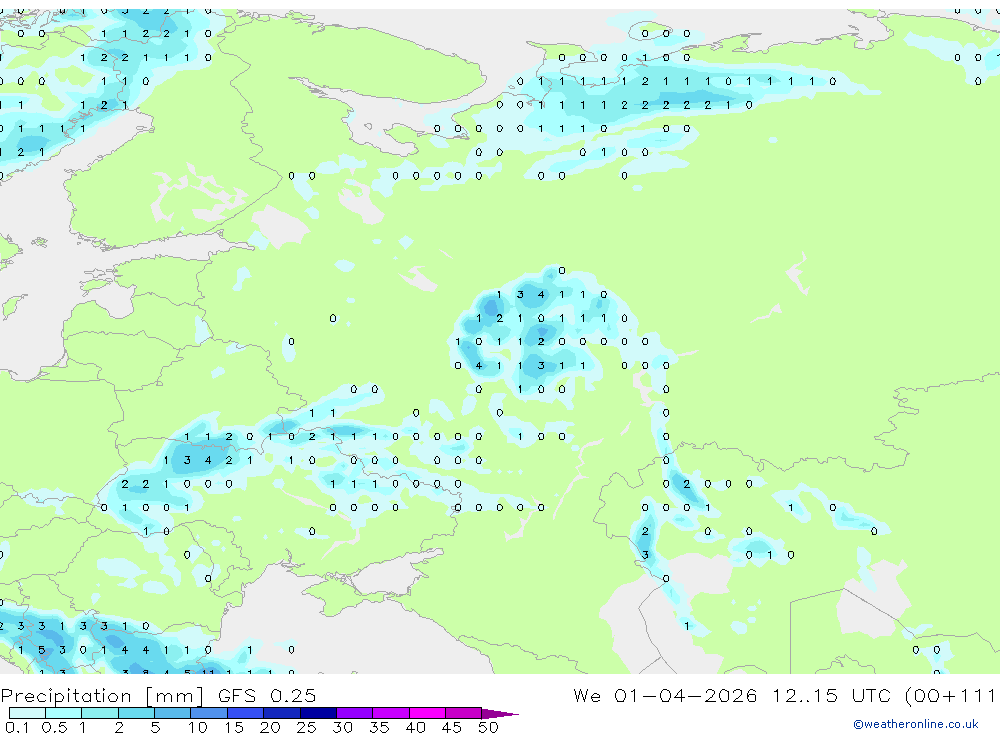1000x733 pixels.
Task: Click the 25–30 mm navy legend swatch
Action: click(318, 713)
